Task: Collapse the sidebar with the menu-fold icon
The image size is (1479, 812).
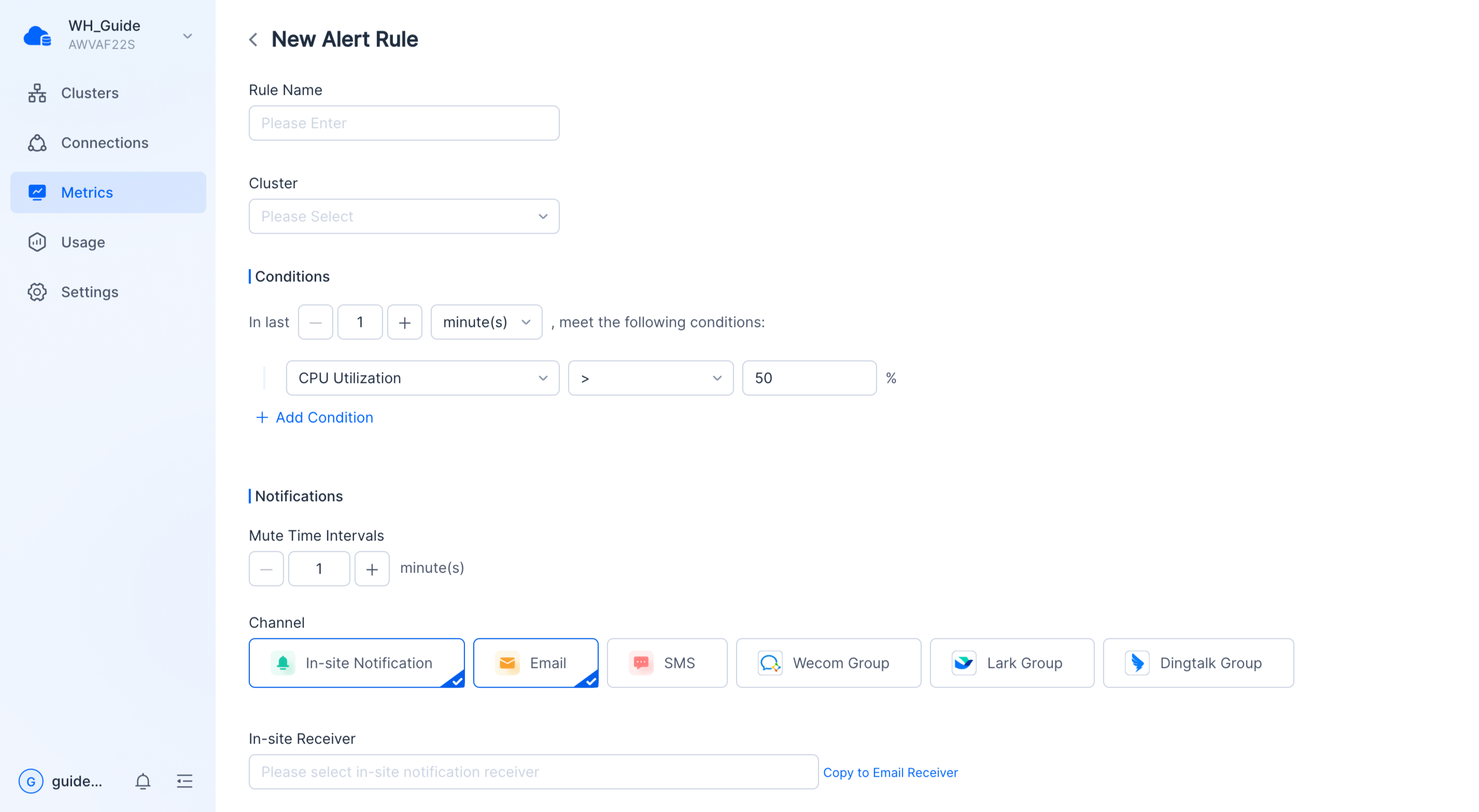Action: coord(185,781)
